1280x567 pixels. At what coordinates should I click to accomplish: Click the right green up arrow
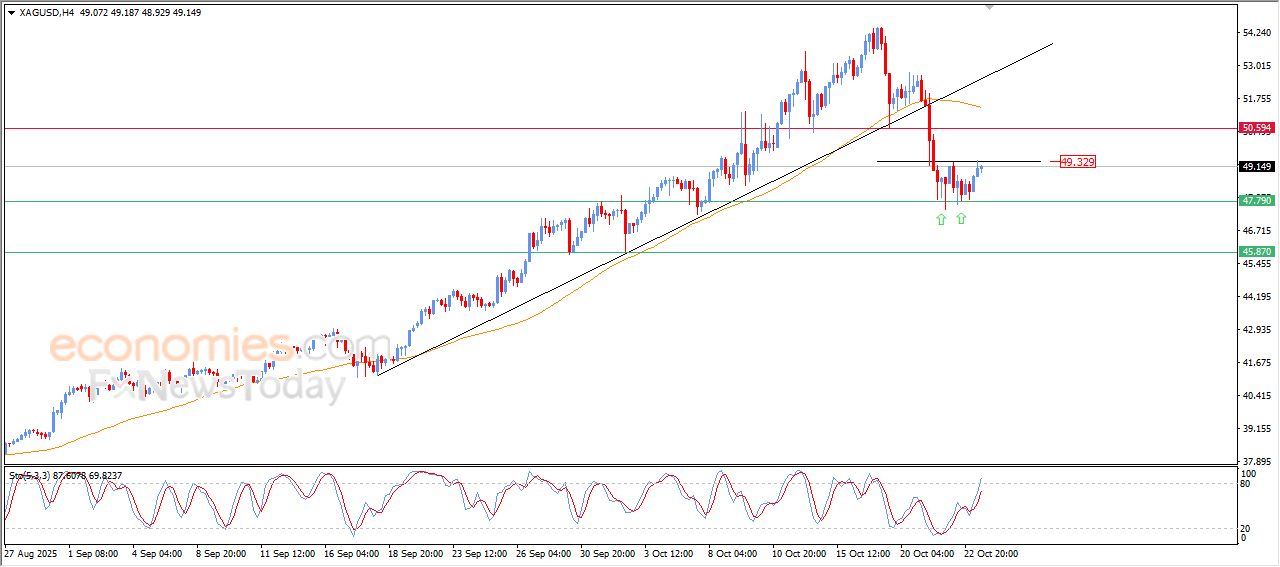point(961,217)
